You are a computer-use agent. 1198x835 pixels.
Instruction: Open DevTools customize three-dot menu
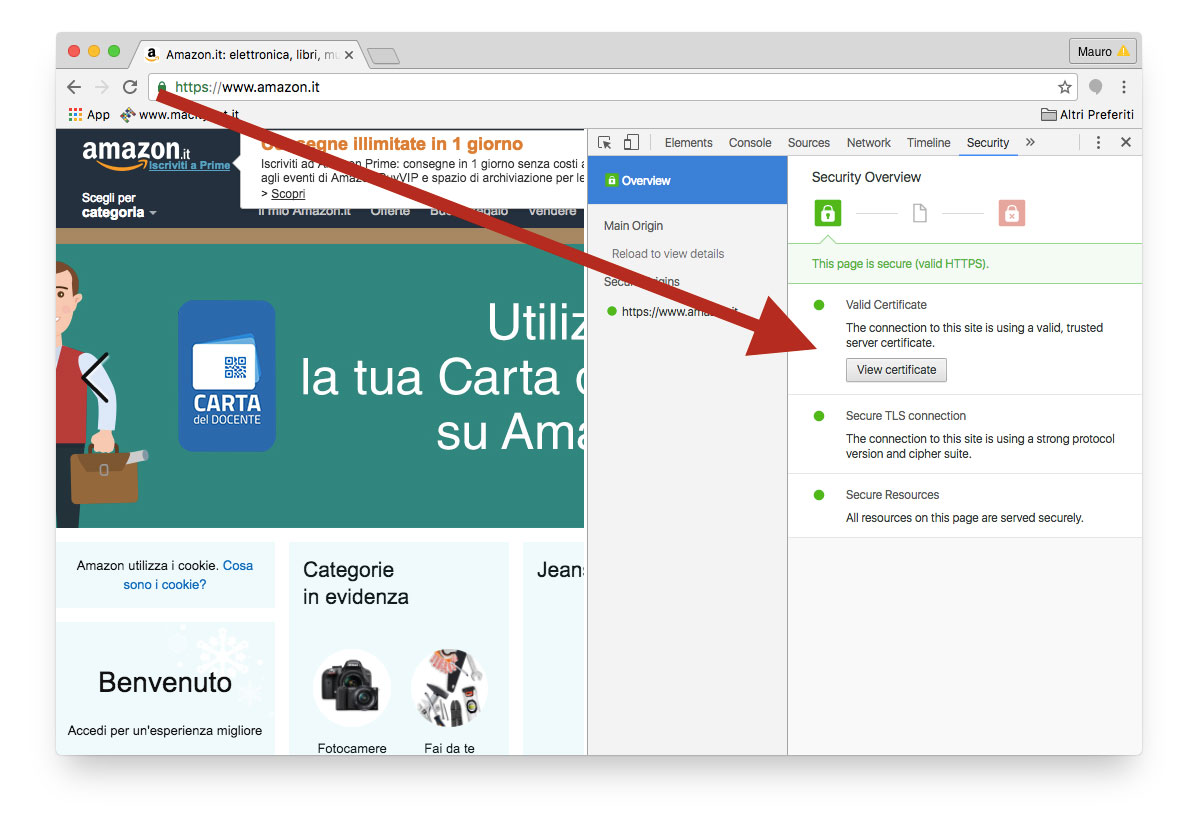coord(1098,143)
